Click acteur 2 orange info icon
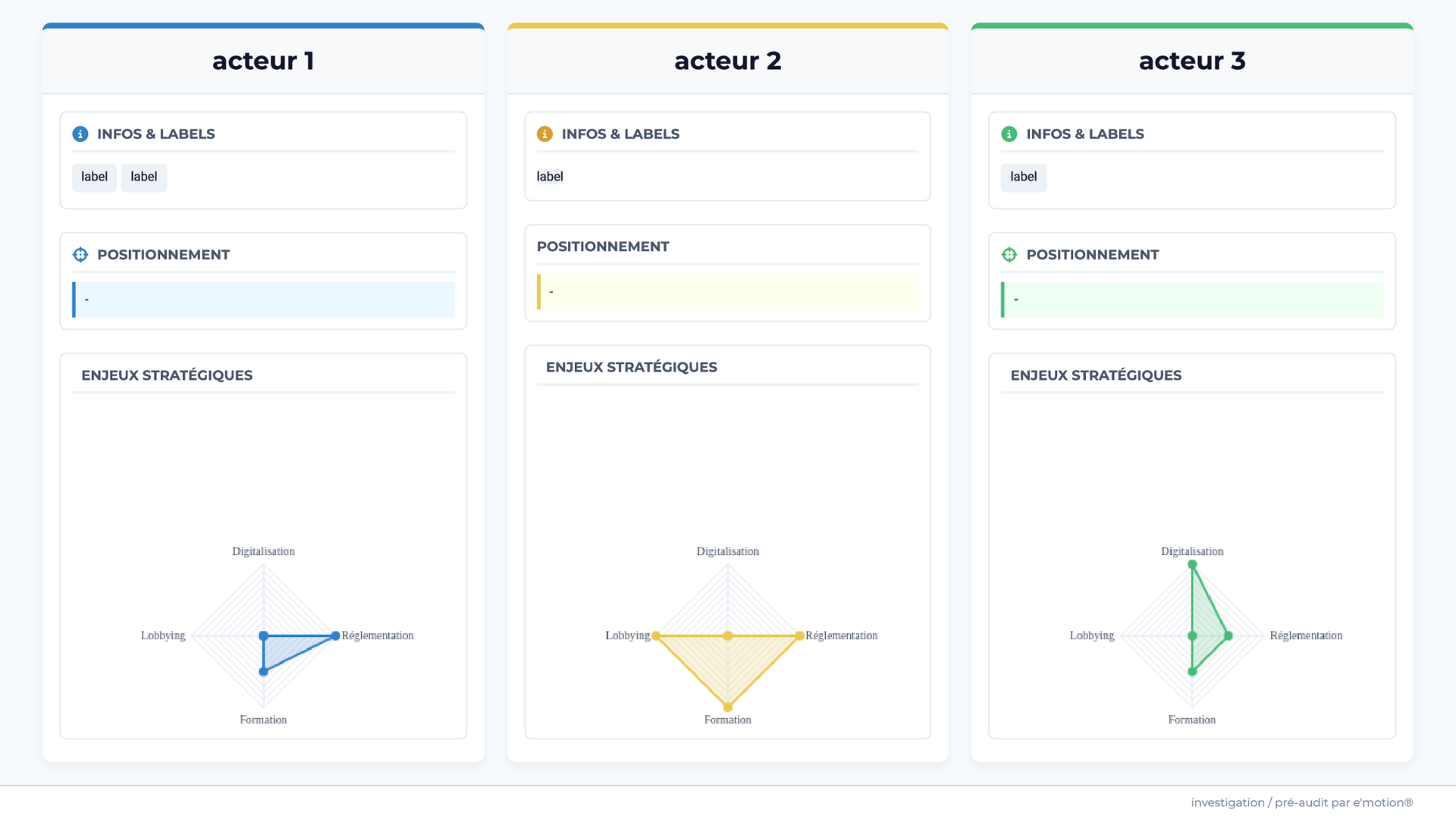The image size is (1456, 819). tap(544, 134)
